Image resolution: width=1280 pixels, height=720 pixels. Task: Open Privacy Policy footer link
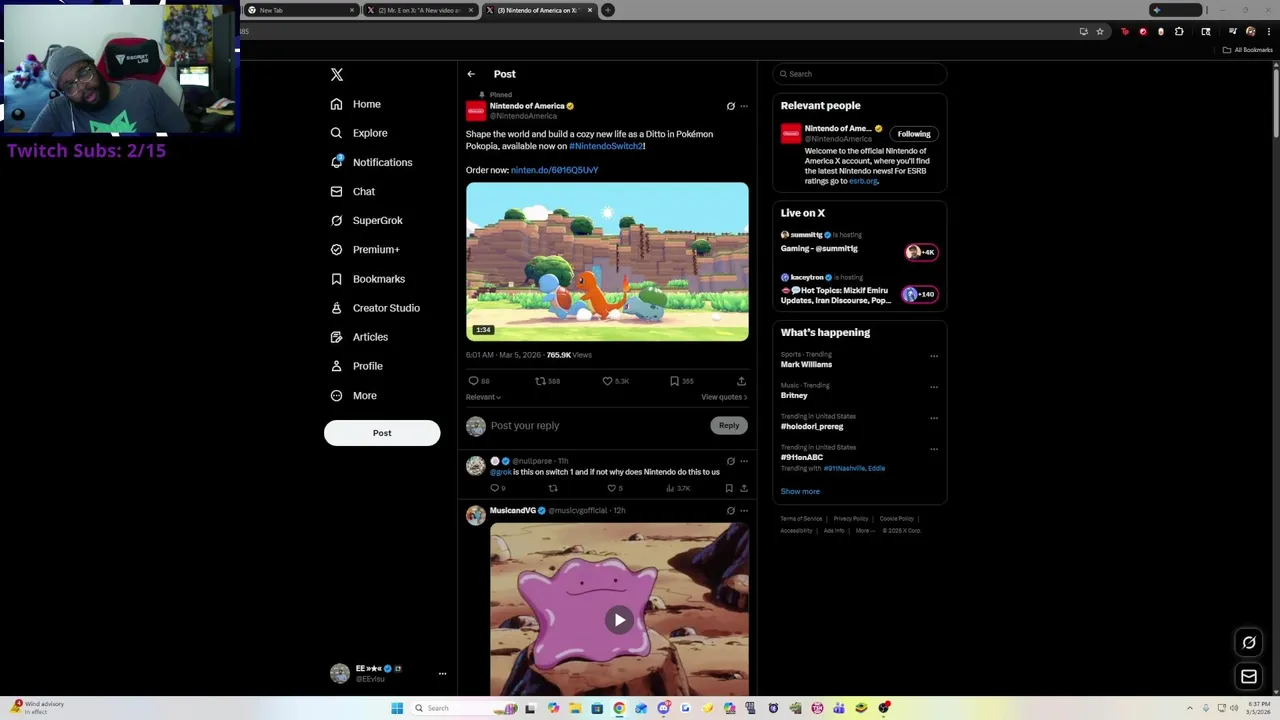click(x=851, y=519)
